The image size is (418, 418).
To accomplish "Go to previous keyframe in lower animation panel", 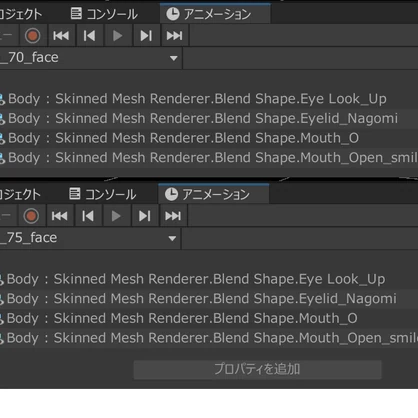I will tap(88, 216).
